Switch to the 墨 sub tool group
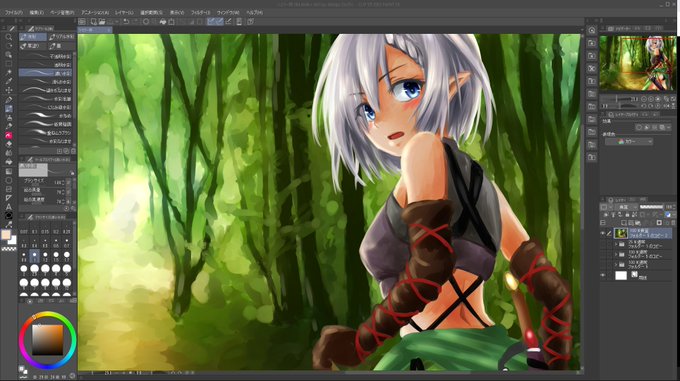 point(61,46)
